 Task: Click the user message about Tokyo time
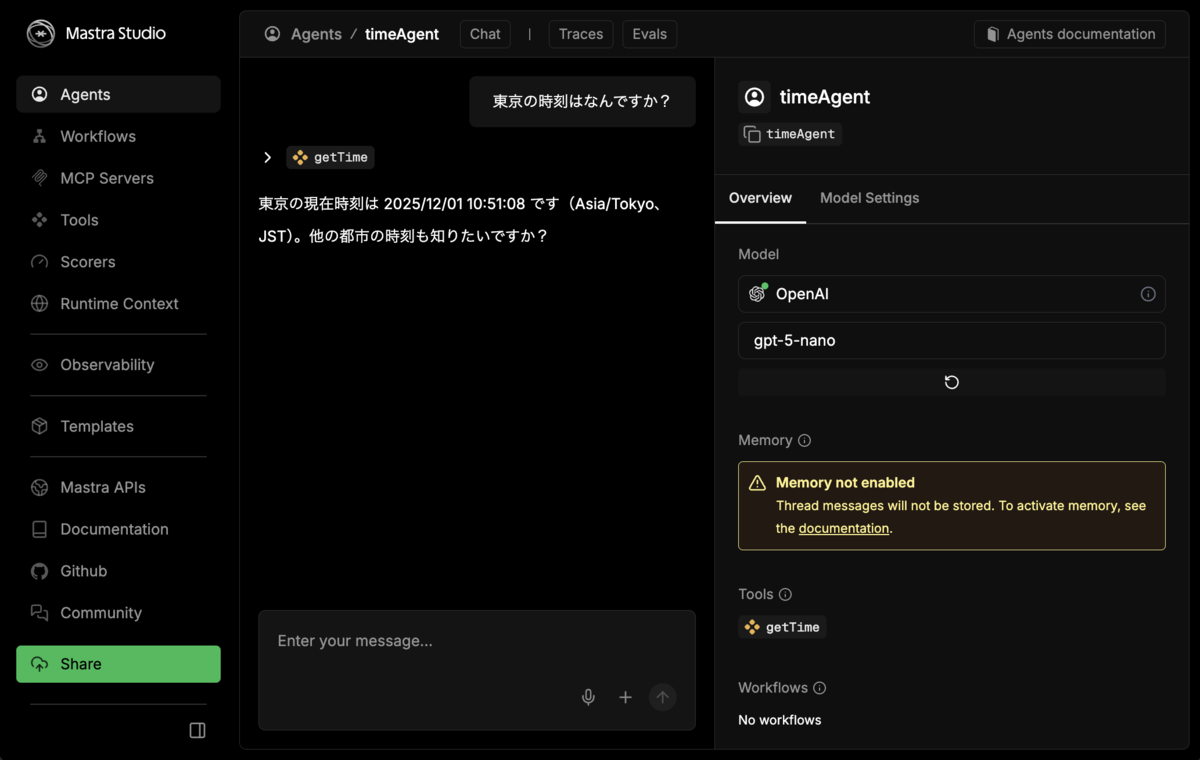click(582, 101)
